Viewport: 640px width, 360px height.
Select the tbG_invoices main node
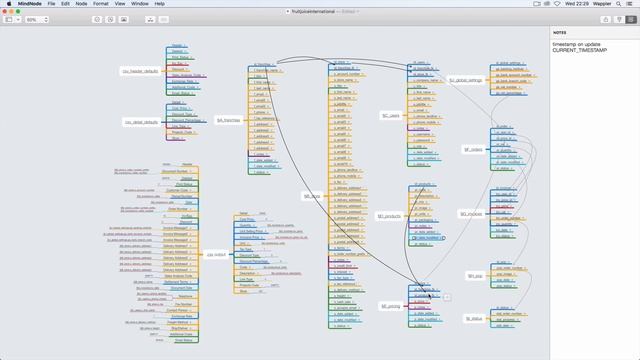pyautogui.click(x=471, y=214)
